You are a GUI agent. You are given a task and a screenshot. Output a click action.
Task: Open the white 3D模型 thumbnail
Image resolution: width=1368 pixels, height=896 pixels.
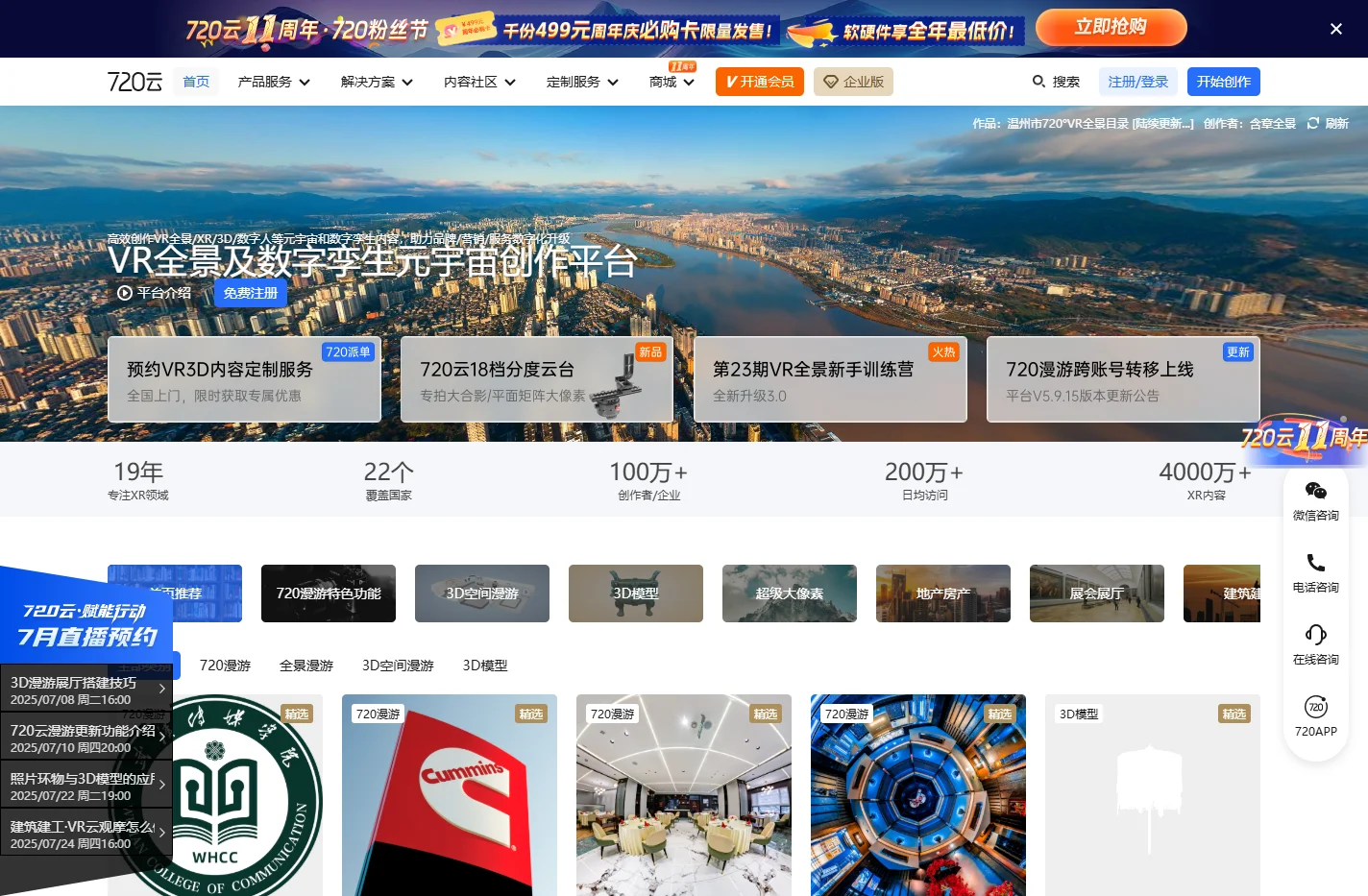[x=1153, y=795]
